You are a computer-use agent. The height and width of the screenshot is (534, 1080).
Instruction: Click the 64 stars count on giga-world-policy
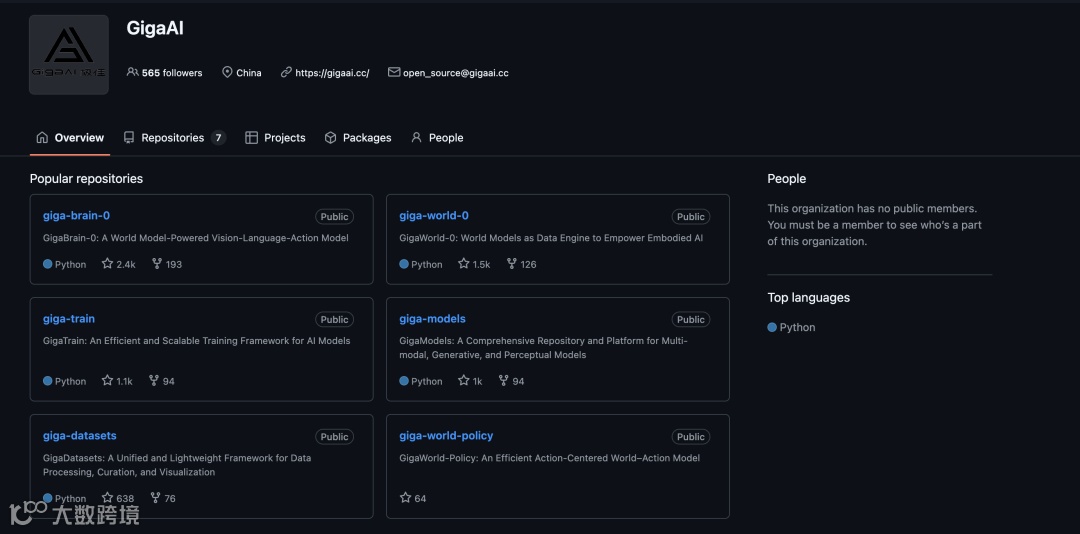coord(420,498)
